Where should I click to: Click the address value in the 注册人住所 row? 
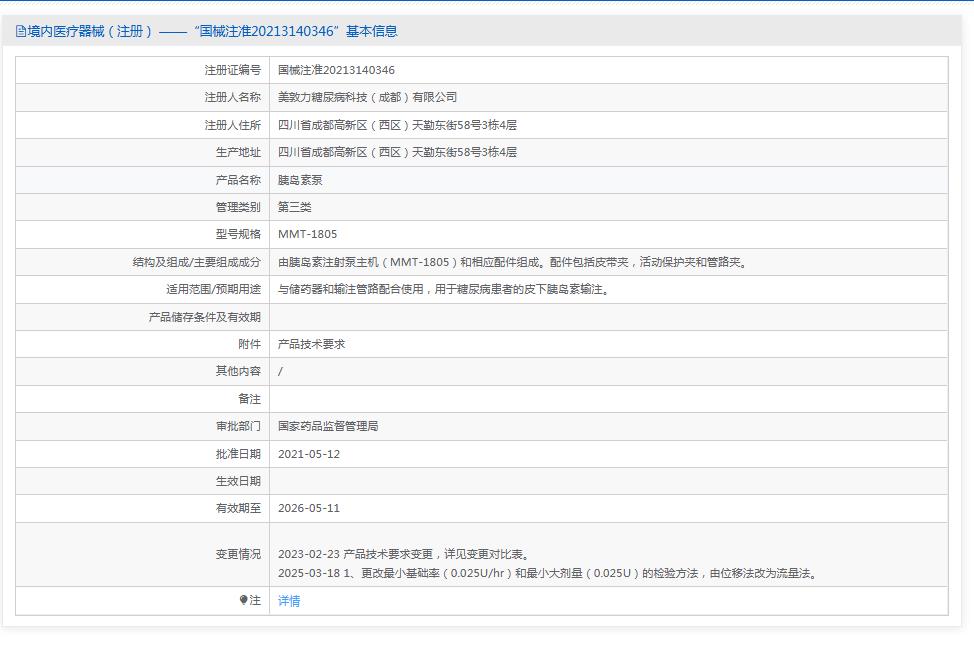click(x=397, y=125)
